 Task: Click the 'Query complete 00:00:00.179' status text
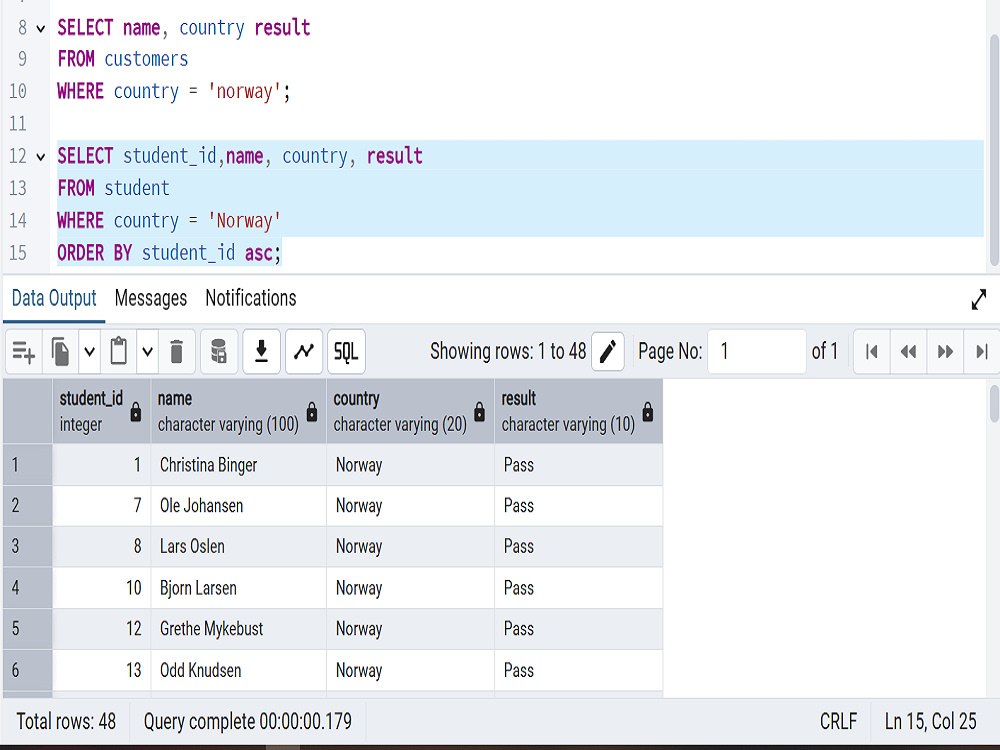247,721
